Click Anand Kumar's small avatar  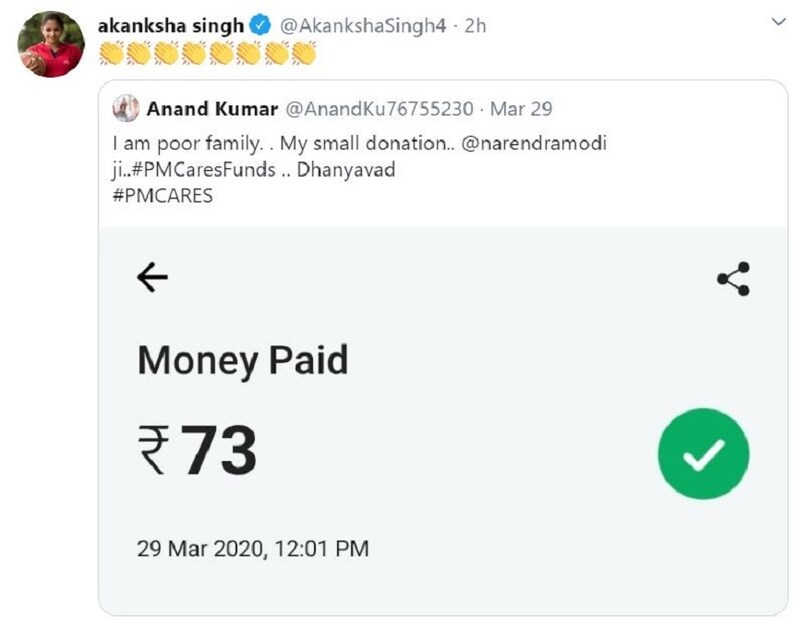(x=126, y=108)
